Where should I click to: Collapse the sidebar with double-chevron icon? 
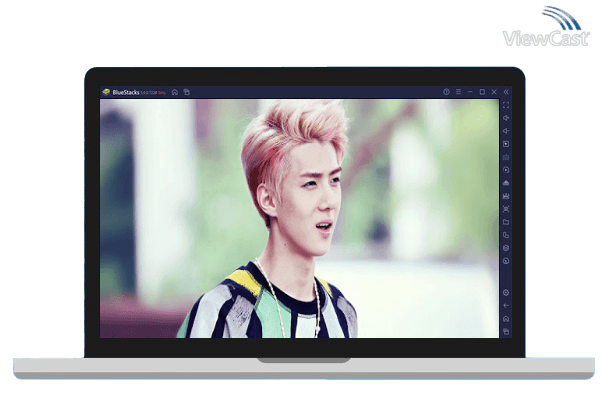(506, 92)
